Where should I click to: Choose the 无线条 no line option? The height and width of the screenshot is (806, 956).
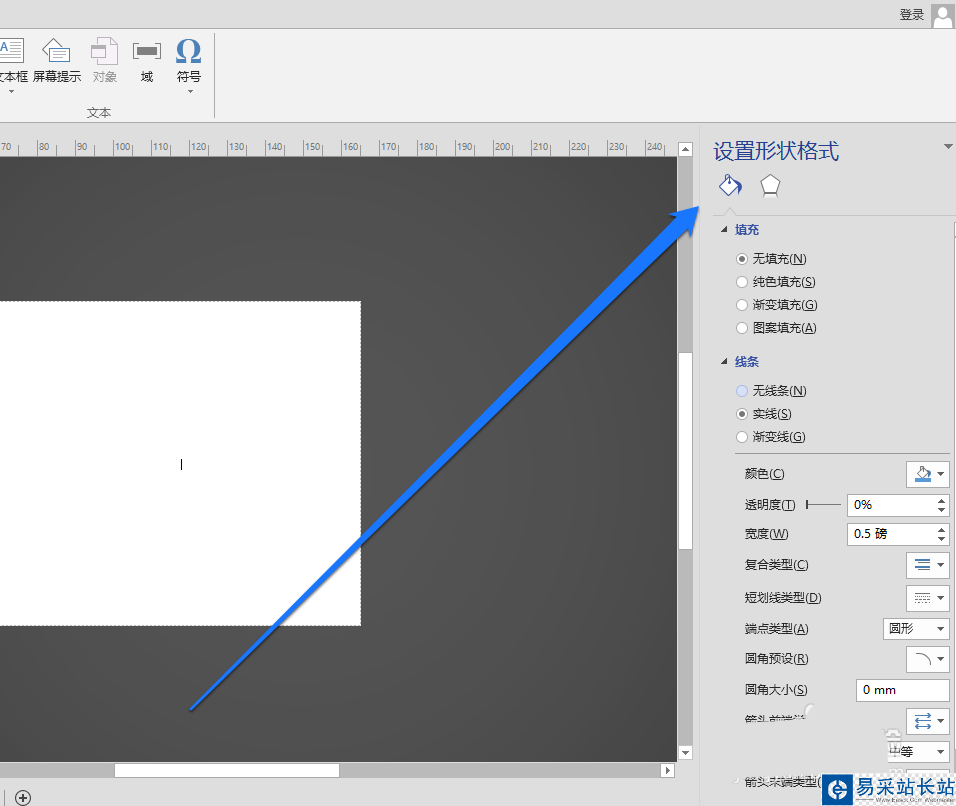(771, 391)
